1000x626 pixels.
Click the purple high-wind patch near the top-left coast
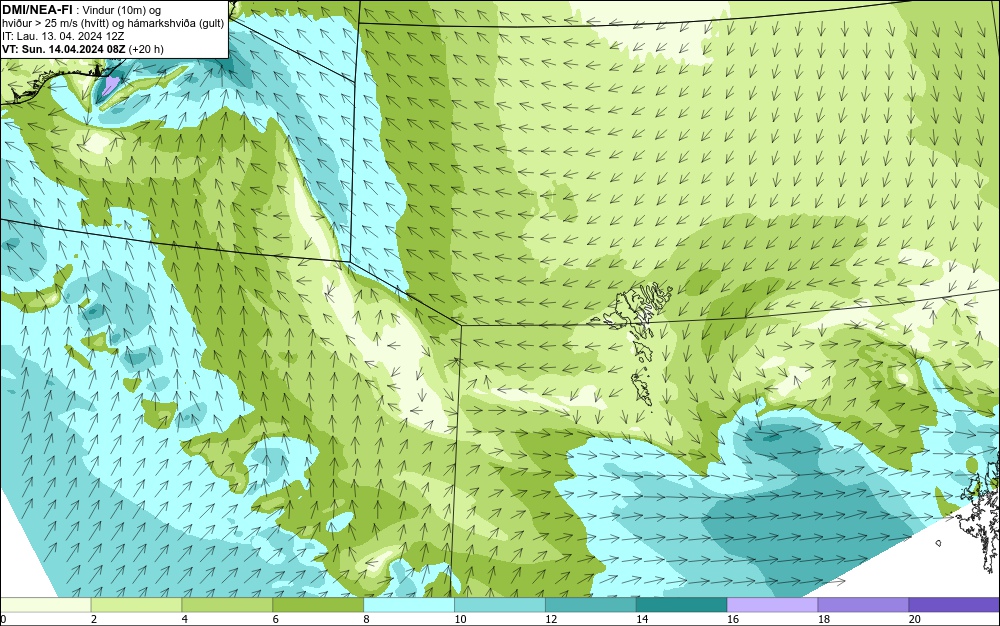coord(112,85)
